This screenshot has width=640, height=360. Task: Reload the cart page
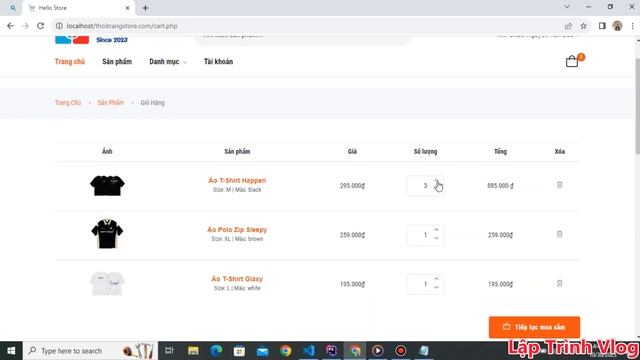[x=40, y=26]
